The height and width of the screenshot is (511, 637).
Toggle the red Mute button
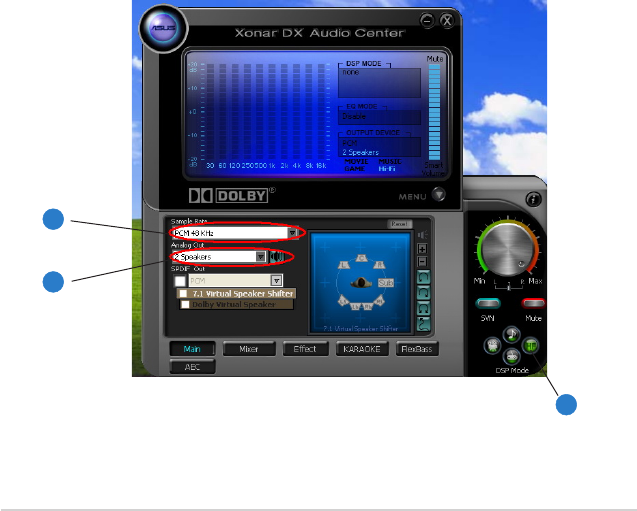coord(533,303)
